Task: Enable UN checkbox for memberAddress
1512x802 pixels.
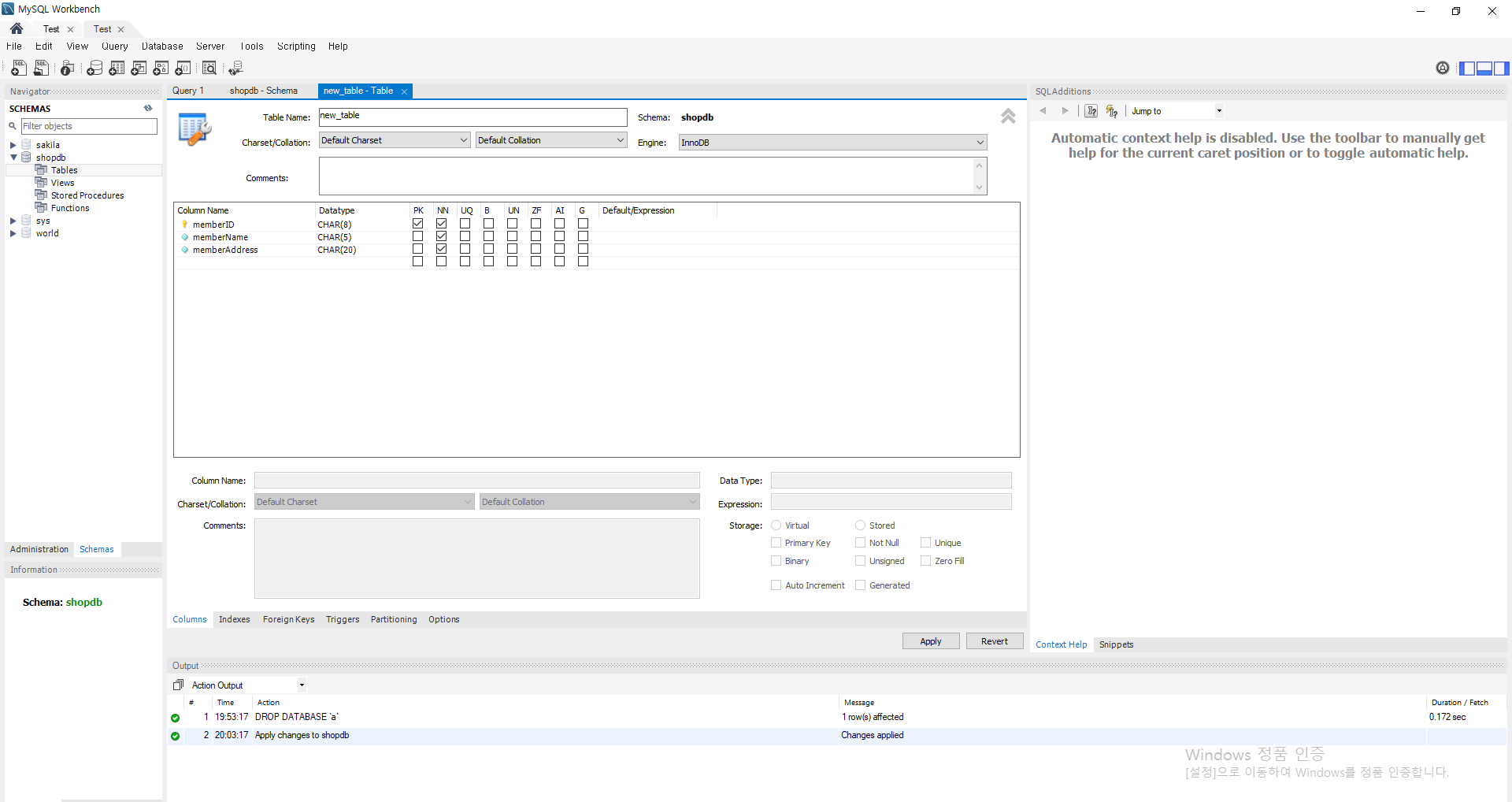Action: pyautogui.click(x=512, y=249)
